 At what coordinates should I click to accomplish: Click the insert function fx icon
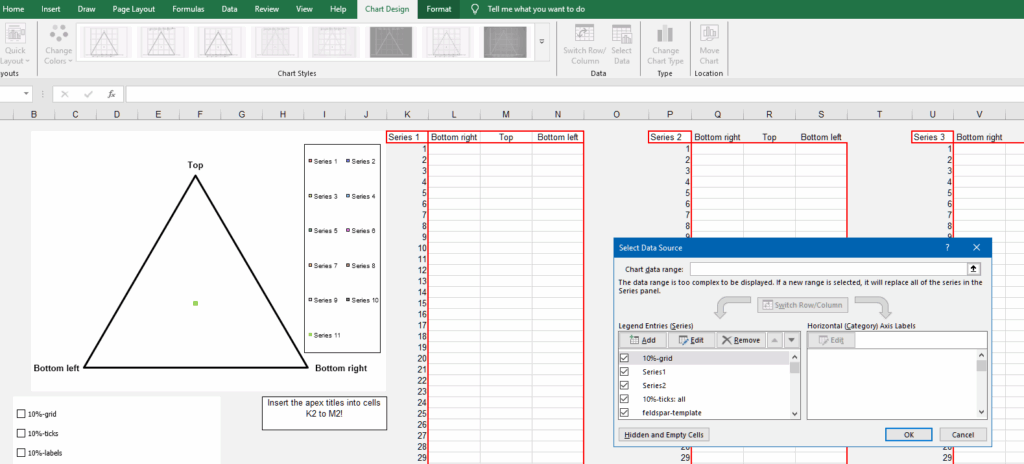(112, 94)
